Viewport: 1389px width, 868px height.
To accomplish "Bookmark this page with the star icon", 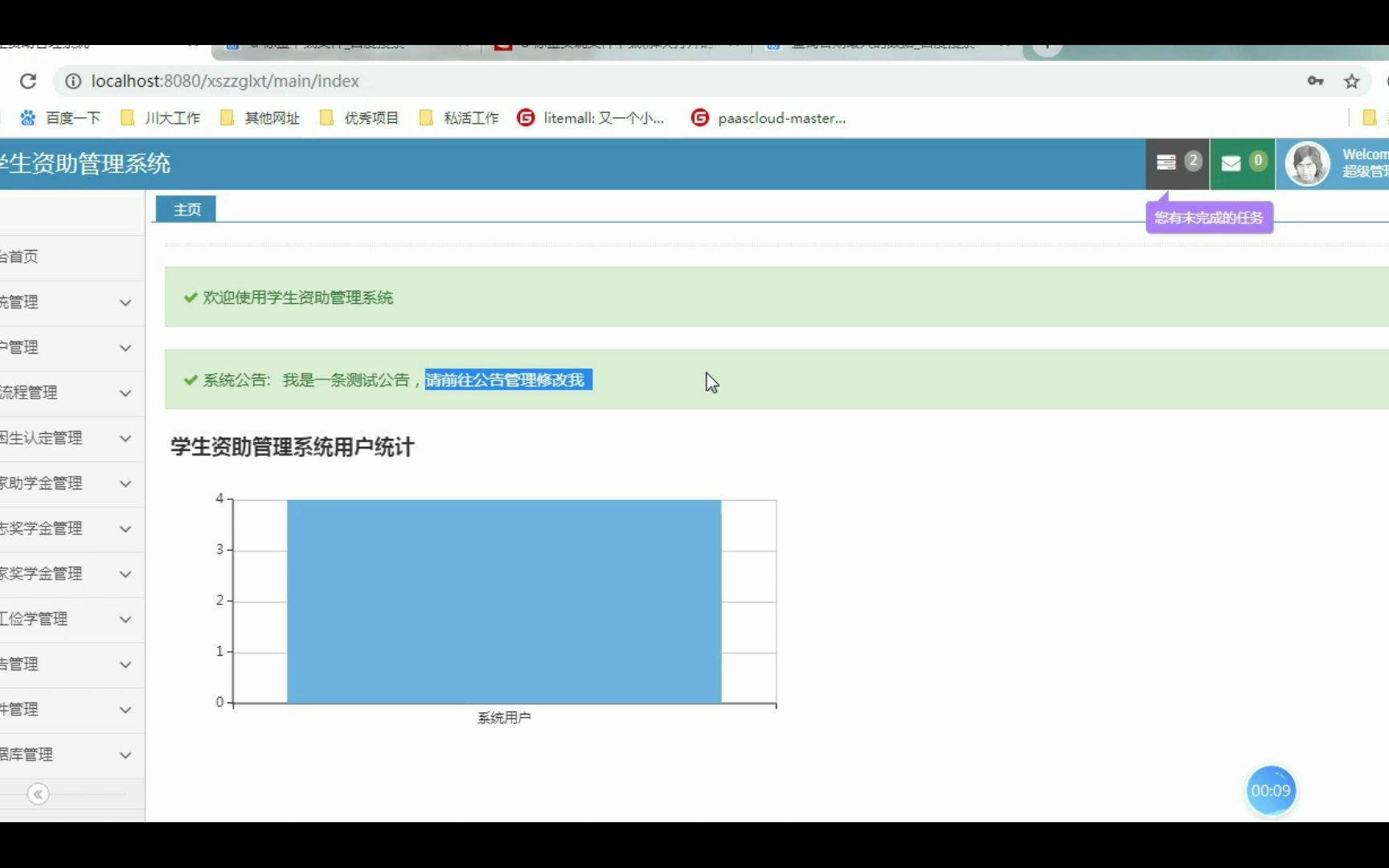I will click(x=1352, y=81).
